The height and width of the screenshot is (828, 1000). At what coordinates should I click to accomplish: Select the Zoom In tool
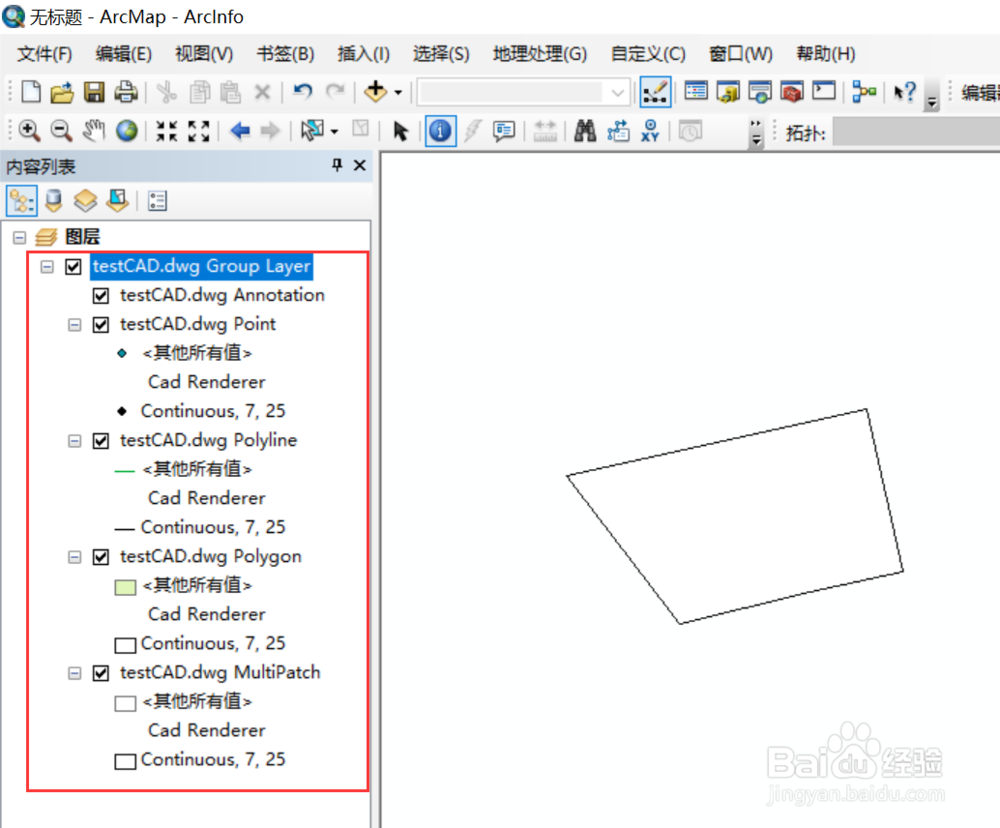point(29,131)
